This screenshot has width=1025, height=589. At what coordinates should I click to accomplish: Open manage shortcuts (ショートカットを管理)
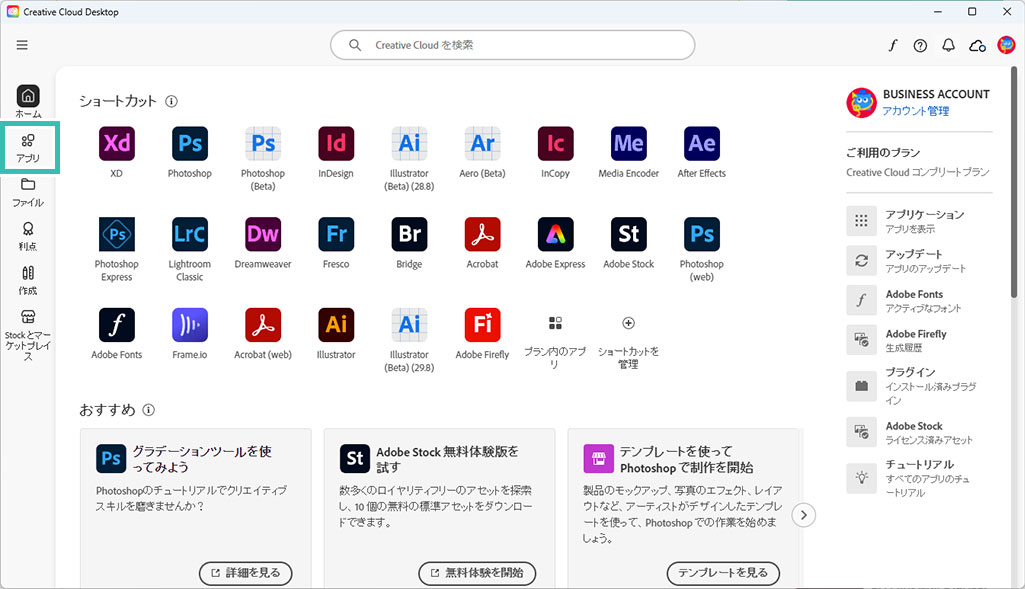(628, 340)
